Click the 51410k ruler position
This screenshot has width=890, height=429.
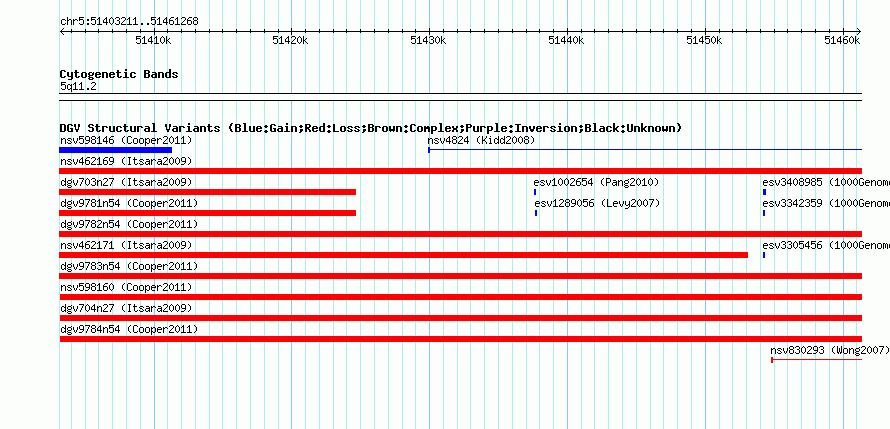154,40
